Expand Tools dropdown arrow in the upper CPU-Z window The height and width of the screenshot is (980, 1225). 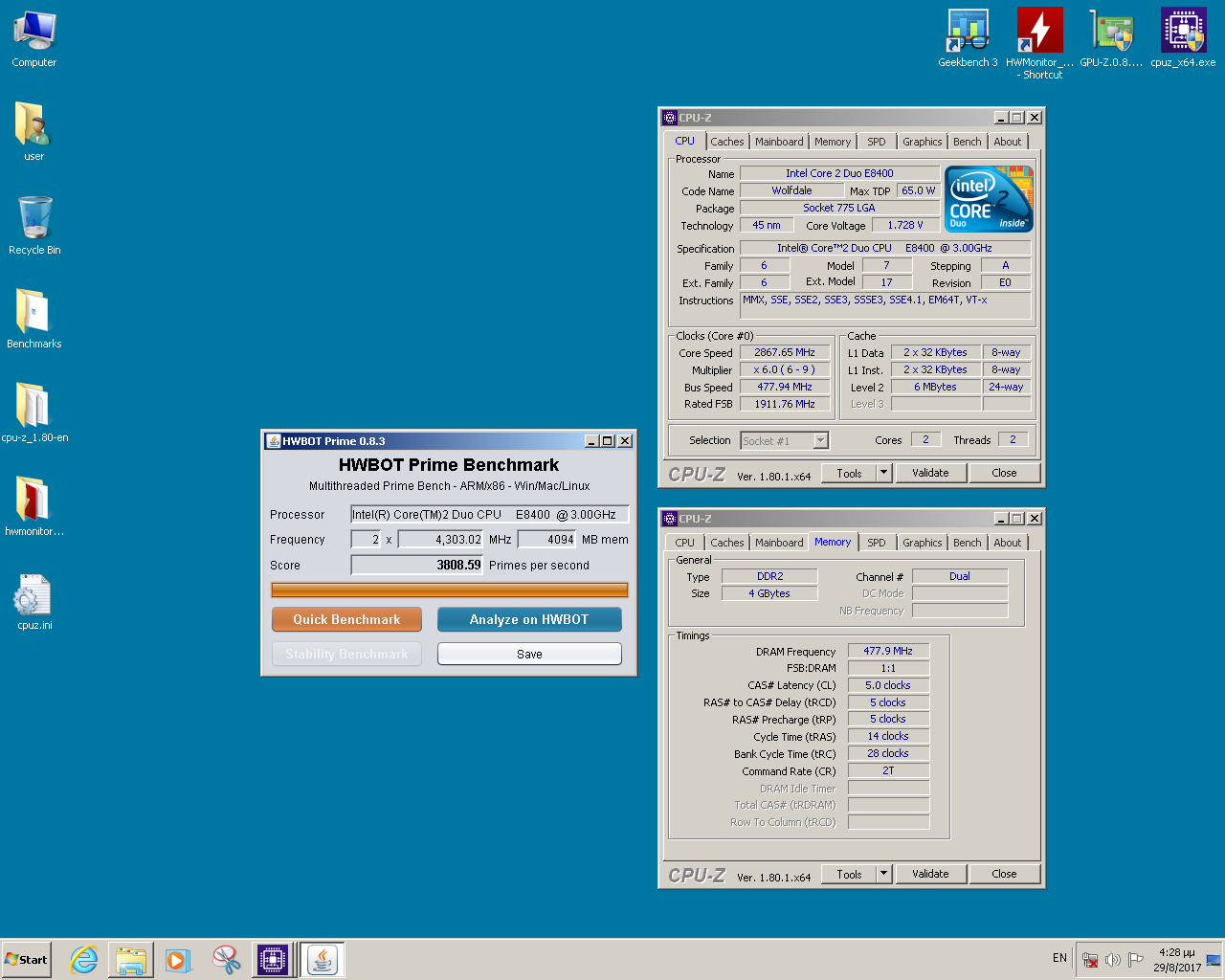[883, 473]
